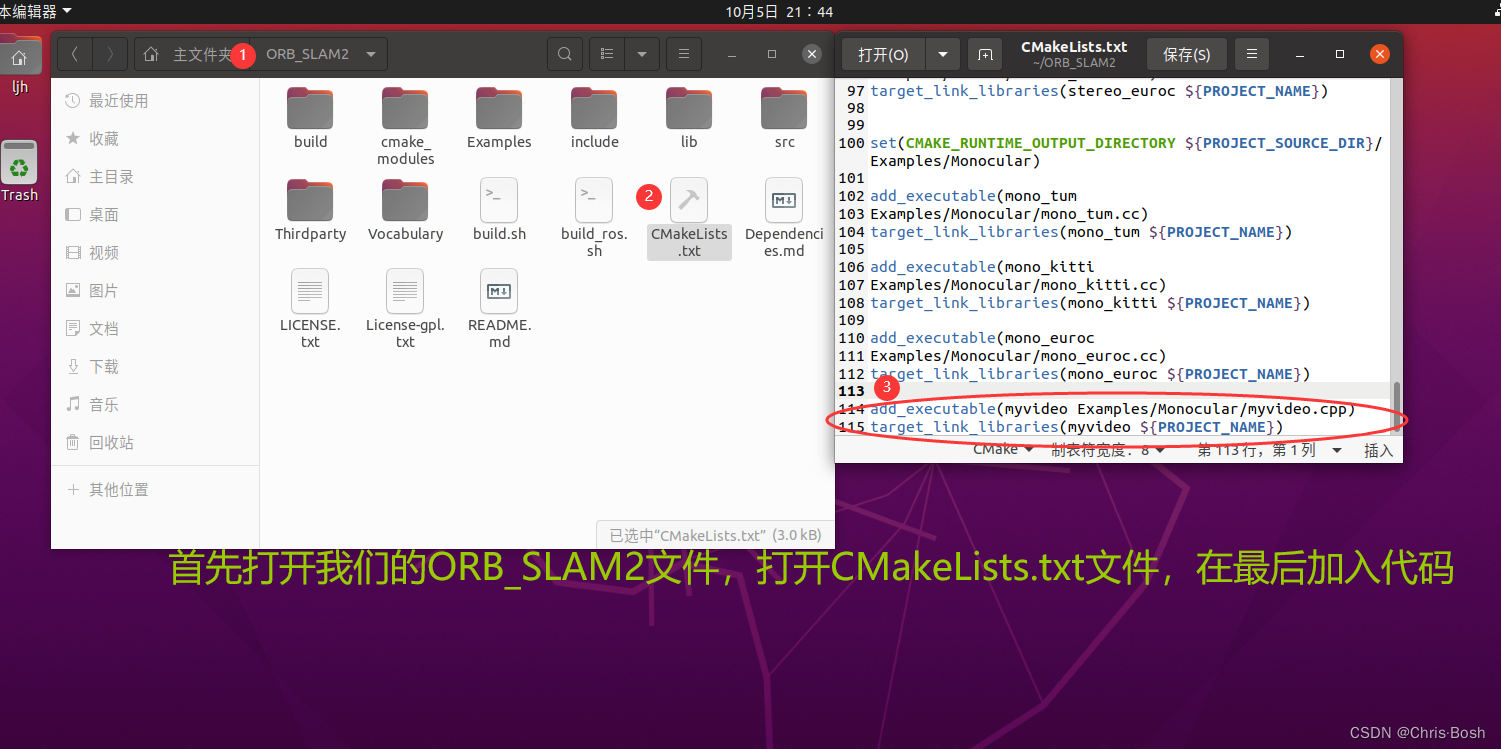The width and height of the screenshot is (1501, 749).
Task: Click the CMakeLists.txt editor title
Action: 1073,47
